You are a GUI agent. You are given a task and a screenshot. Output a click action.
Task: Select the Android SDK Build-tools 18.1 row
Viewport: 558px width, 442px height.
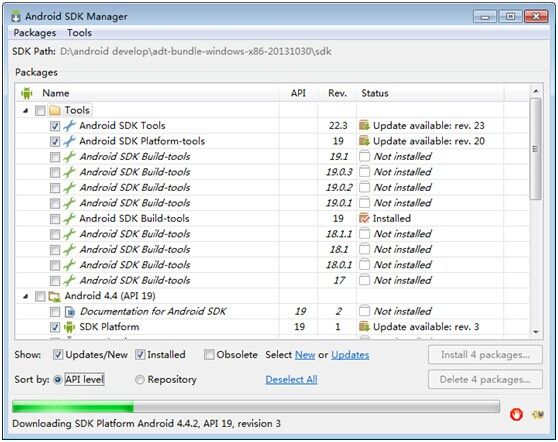click(x=272, y=250)
